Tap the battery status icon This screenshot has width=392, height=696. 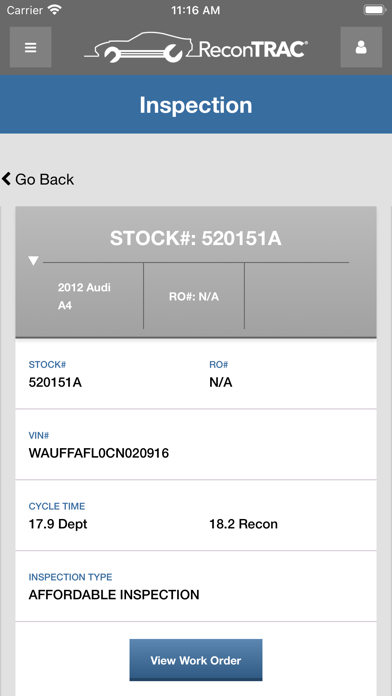376,10
